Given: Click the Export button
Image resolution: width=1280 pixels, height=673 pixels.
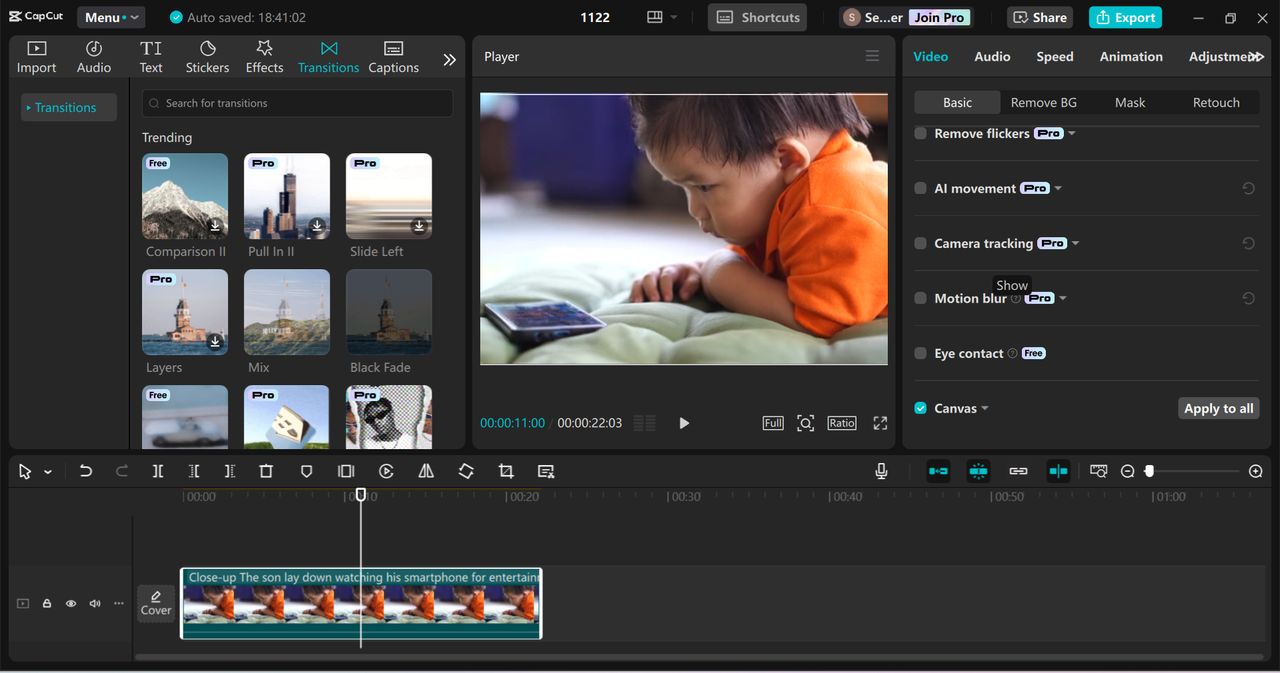Looking at the screenshot, I should pyautogui.click(x=1127, y=17).
